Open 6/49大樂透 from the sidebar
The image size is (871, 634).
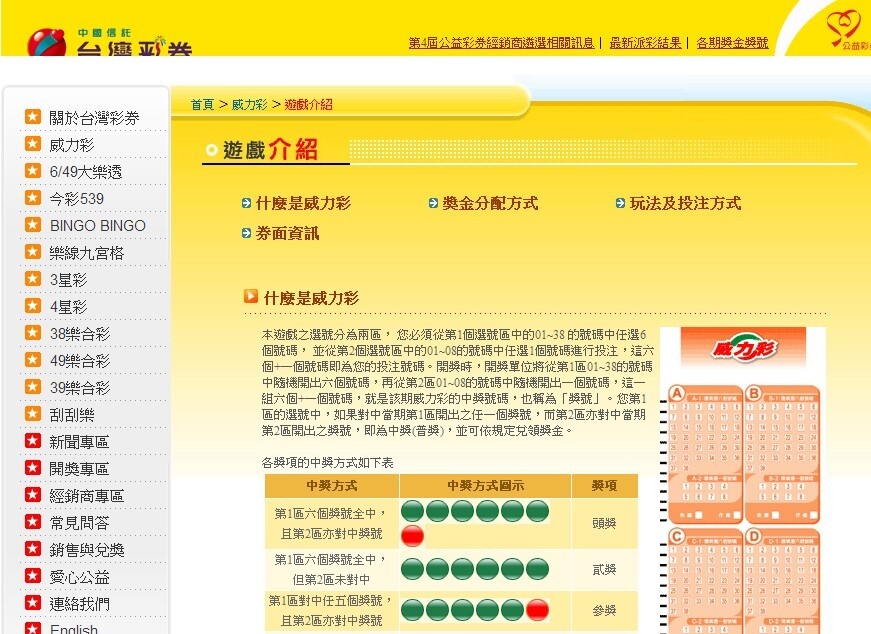point(86,172)
